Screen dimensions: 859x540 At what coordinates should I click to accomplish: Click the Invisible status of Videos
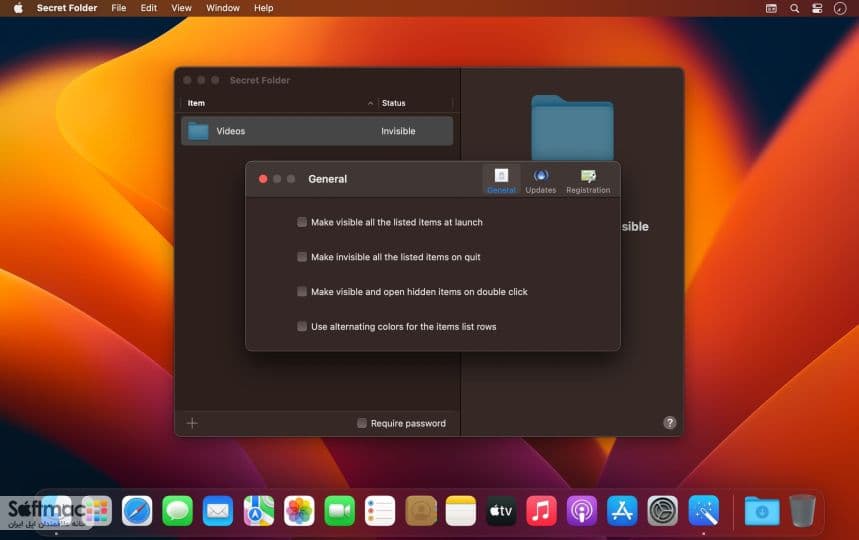[x=398, y=131]
